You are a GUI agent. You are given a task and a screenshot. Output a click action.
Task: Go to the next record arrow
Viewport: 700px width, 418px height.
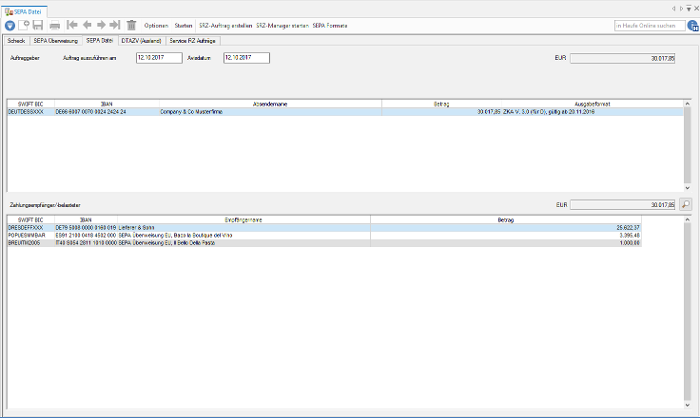(x=101, y=25)
